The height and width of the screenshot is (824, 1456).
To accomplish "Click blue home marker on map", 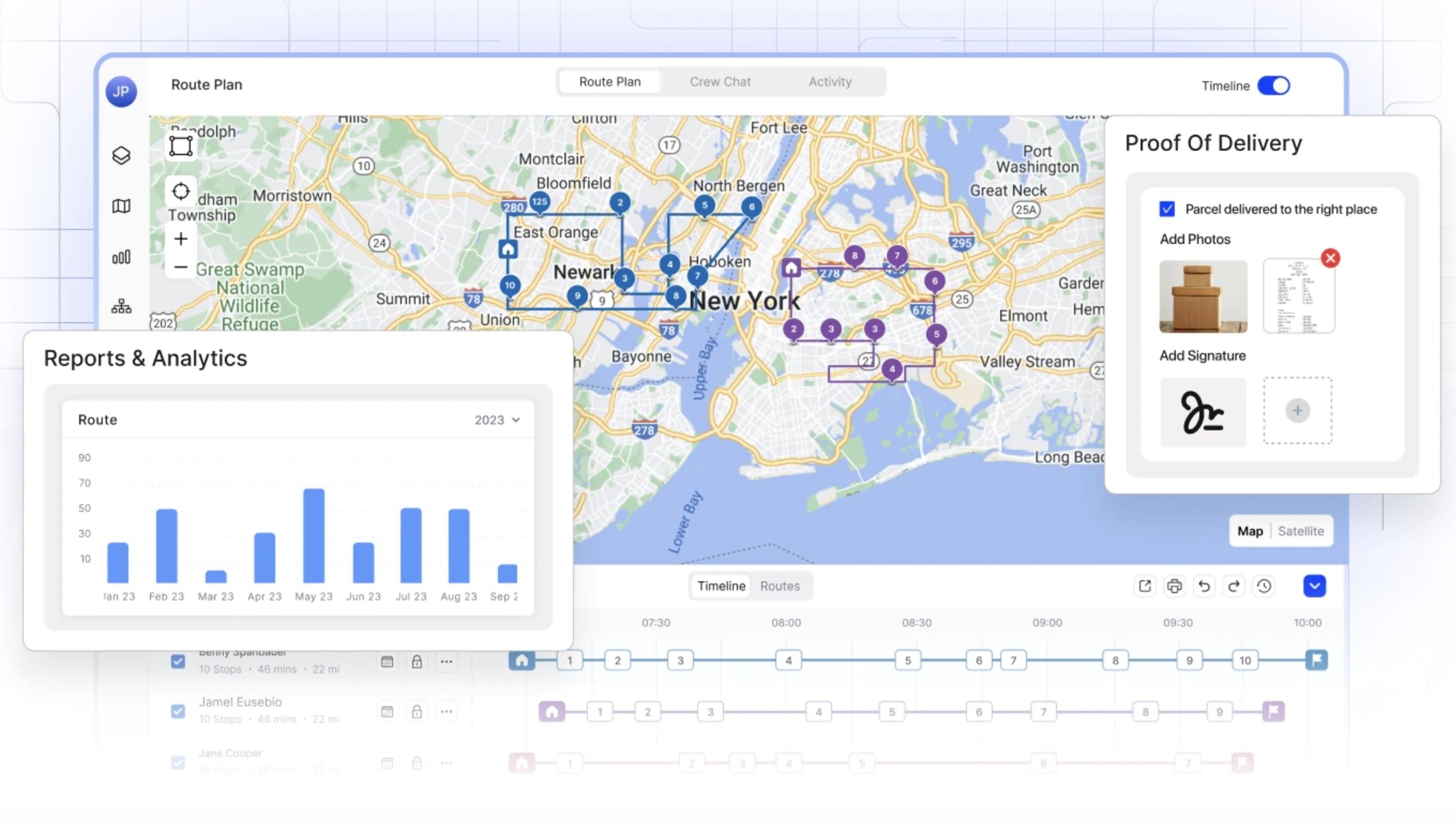I will [508, 250].
